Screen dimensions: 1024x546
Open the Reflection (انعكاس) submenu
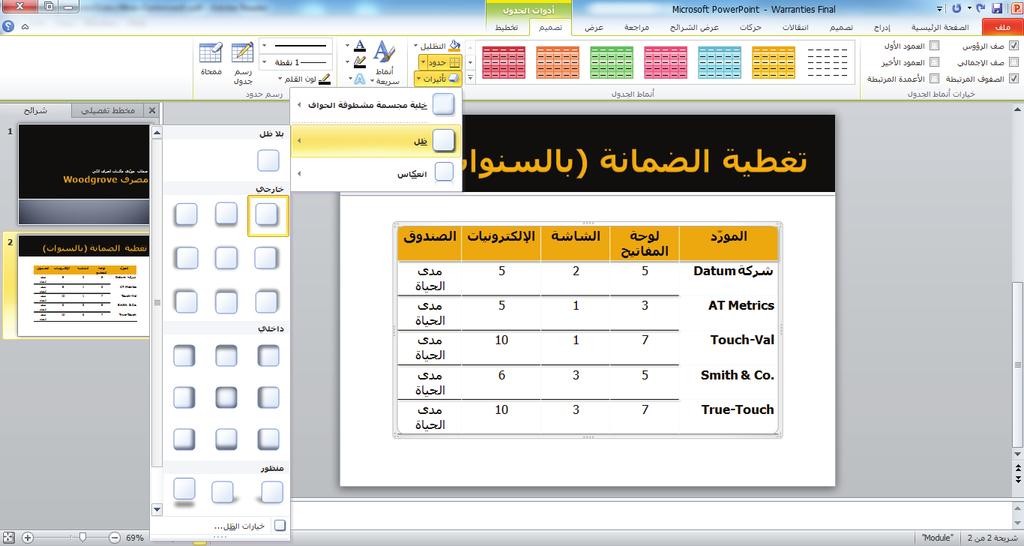click(376, 174)
